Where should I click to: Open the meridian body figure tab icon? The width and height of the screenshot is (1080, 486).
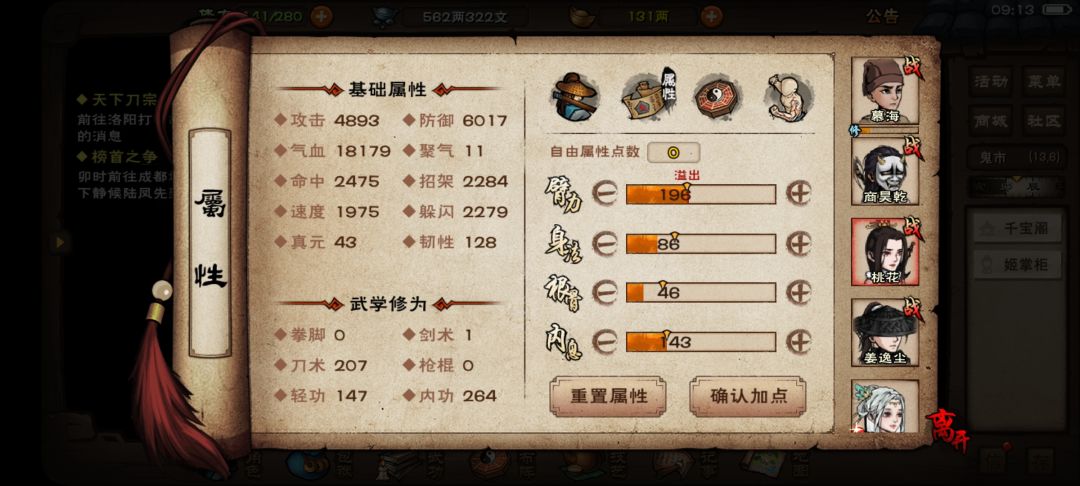click(789, 97)
